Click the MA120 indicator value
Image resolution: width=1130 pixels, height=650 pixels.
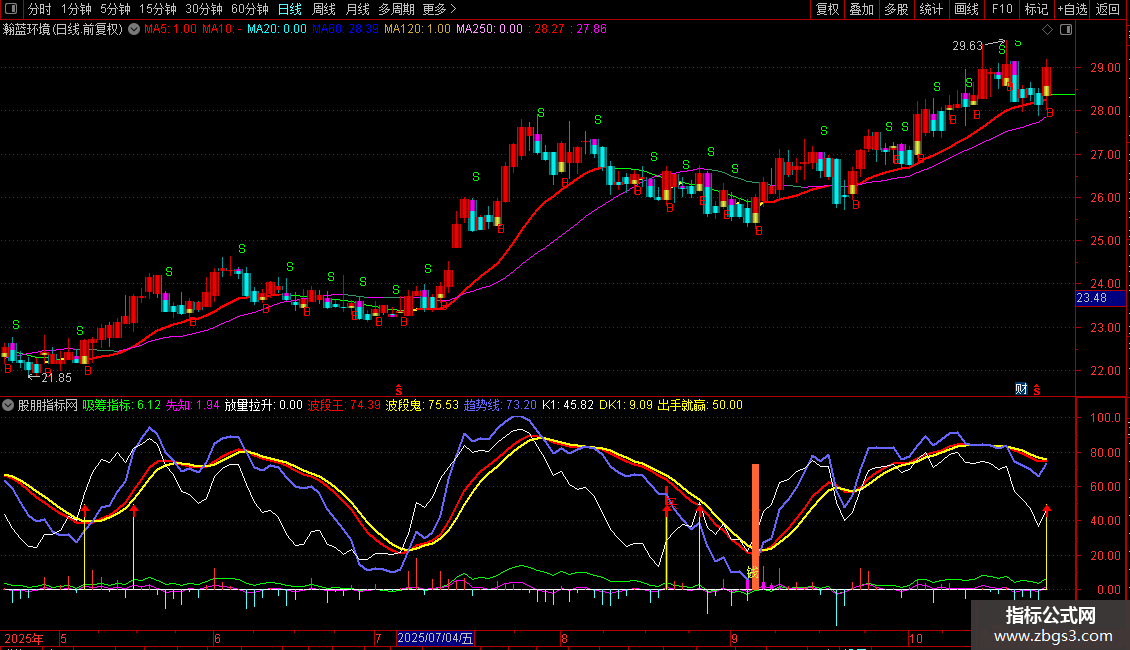coord(417,29)
